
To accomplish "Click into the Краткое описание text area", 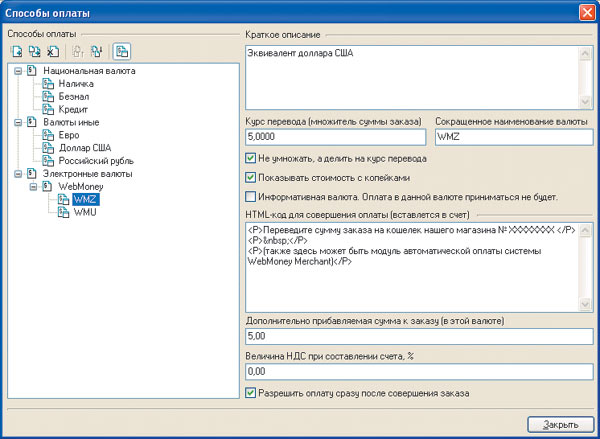I will coord(412,78).
